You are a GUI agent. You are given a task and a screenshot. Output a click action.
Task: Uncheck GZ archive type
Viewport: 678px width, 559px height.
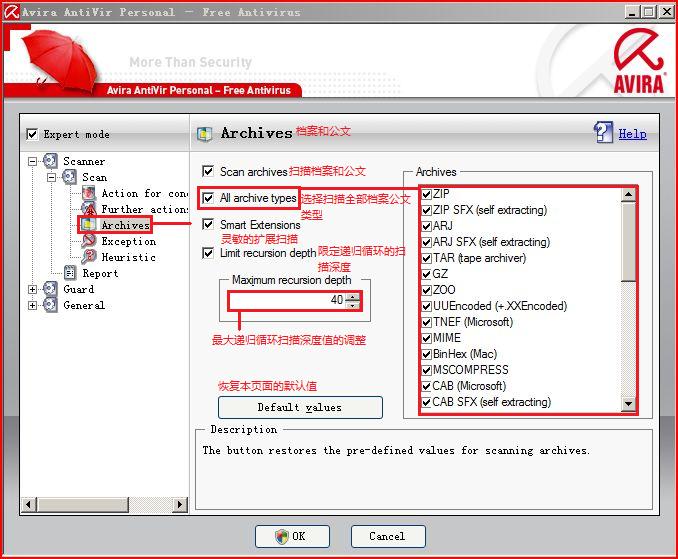pos(426,274)
